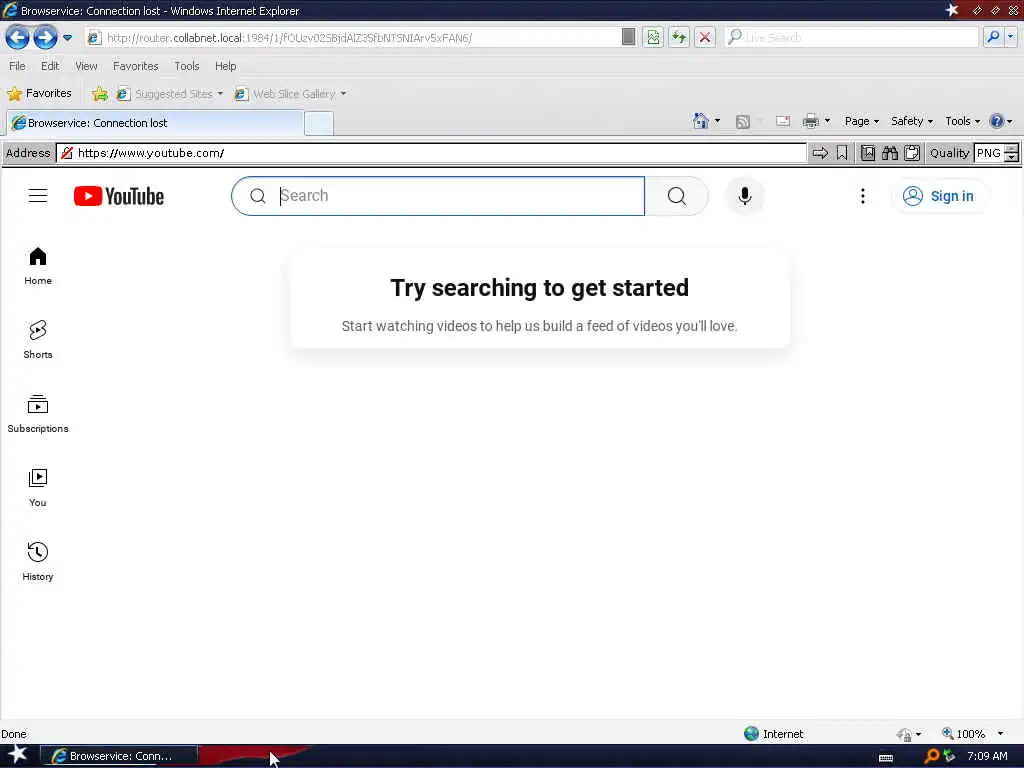This screenshot has width=1024, height=768.
Task: Click the Sign in button
Action: (938, 196)
